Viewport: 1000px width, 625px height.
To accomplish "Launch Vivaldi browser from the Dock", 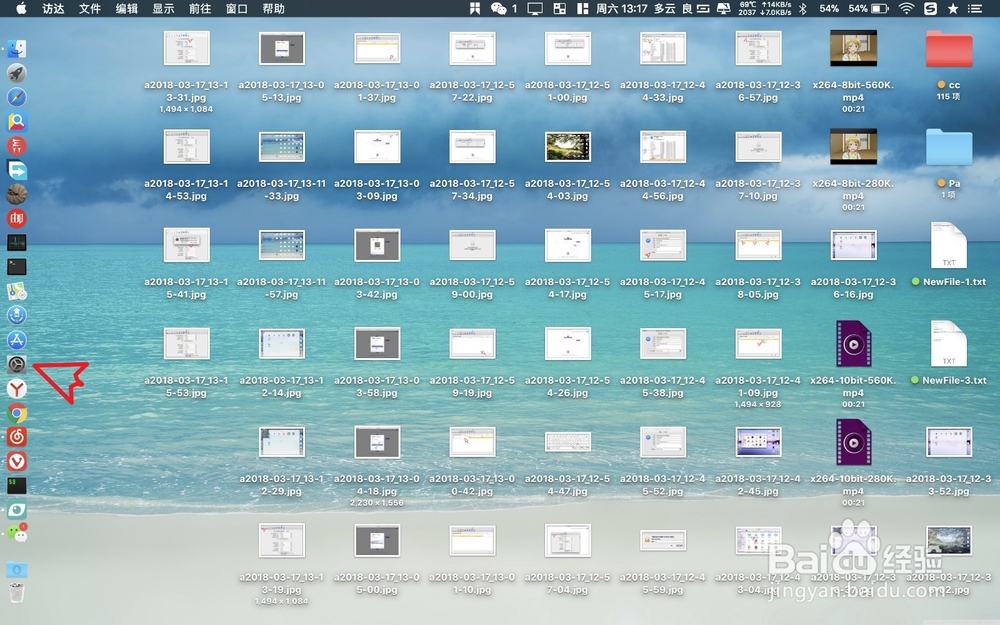I will [17, 461].
